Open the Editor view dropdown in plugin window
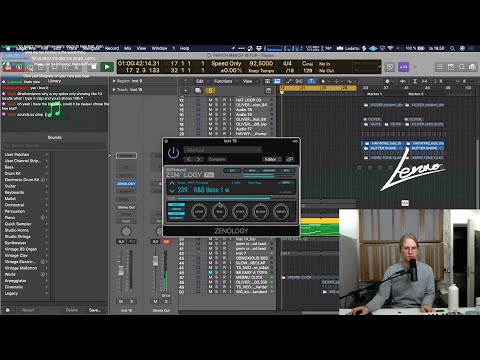The height and width of the screenshot is (360, 480). point(272,159)
